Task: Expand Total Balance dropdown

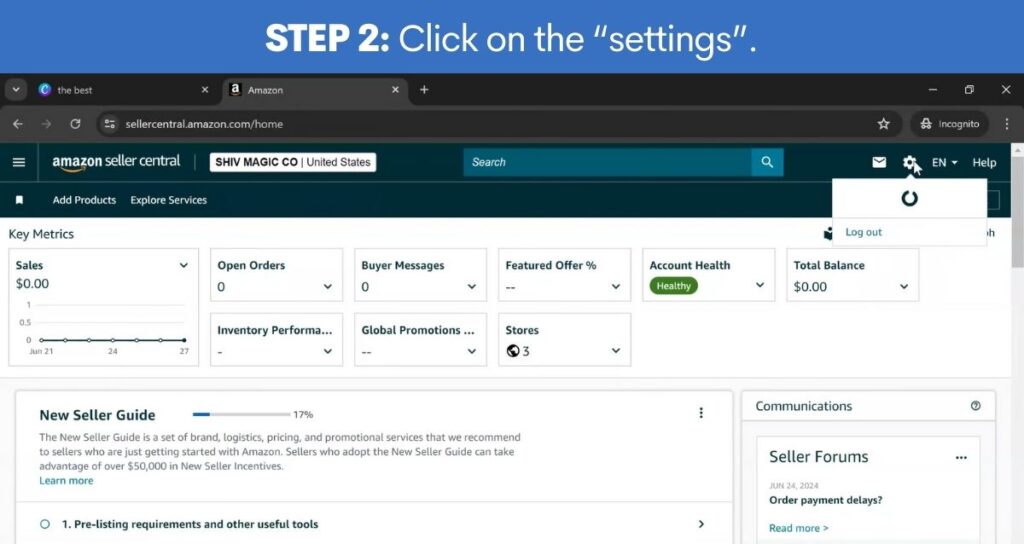Action: [904, 286]
